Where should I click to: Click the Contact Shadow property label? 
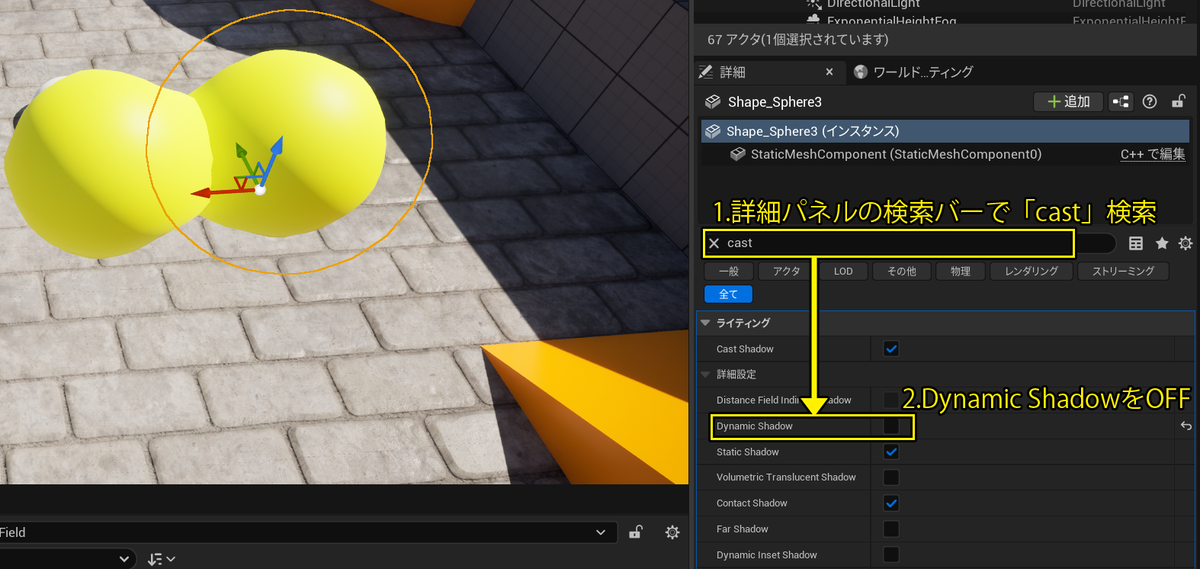[752, 503]
